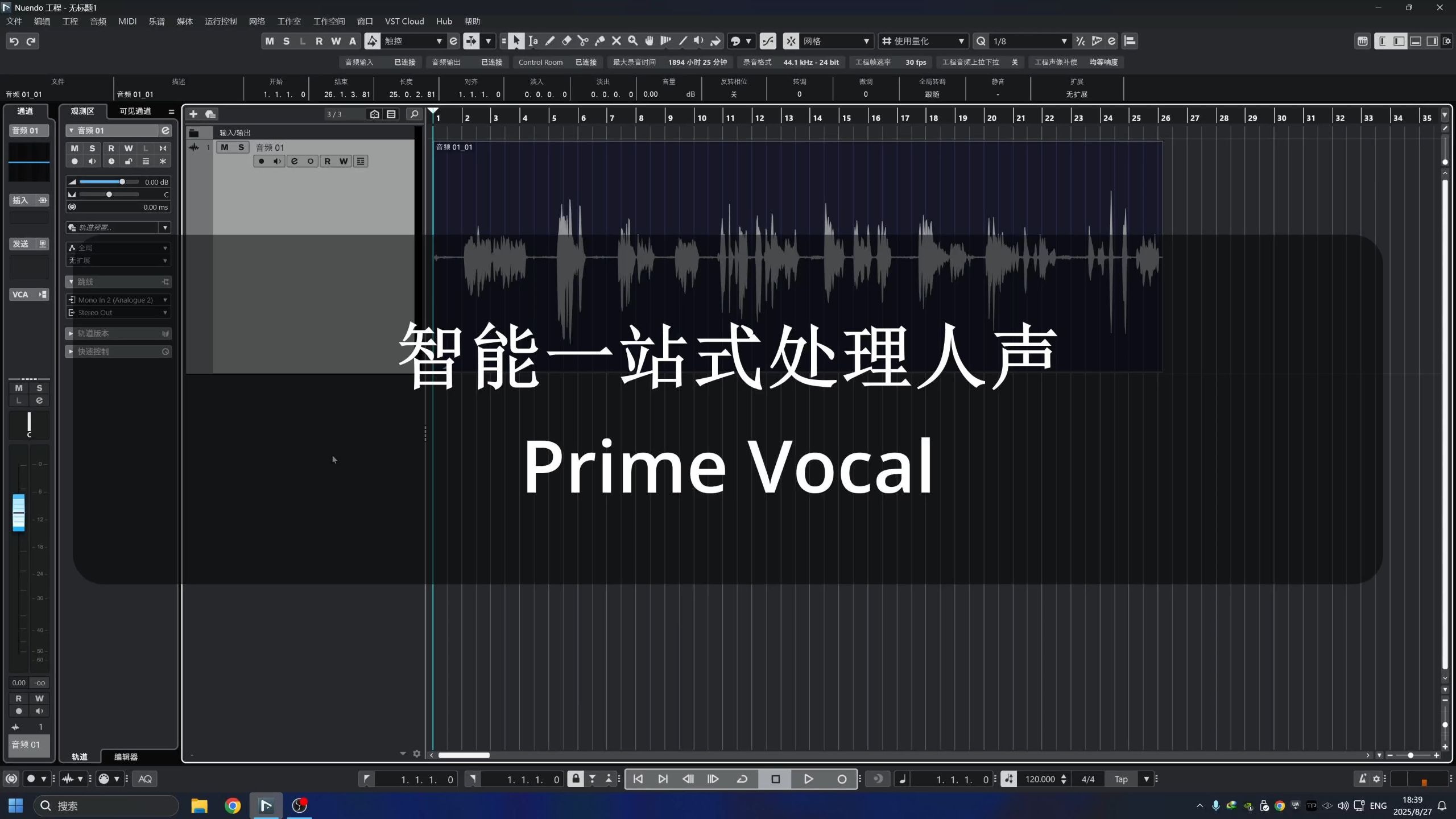This screenshot has height=819, width=1456.
Task: Click the Play transport button
Action: pyautogui.click(x=808, y=779)
